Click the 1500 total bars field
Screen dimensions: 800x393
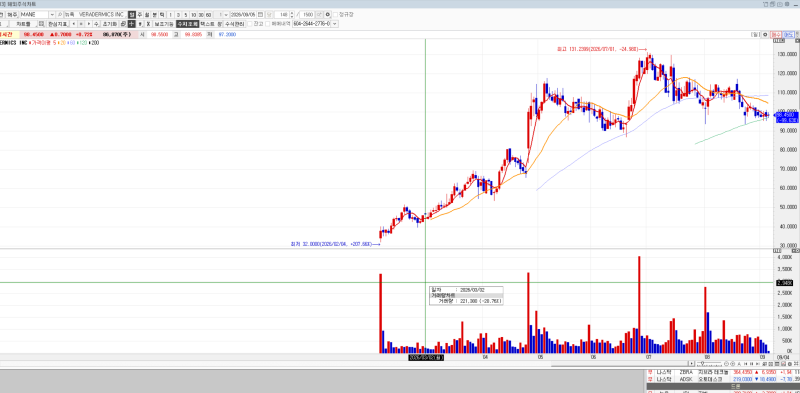click(308, 14)
